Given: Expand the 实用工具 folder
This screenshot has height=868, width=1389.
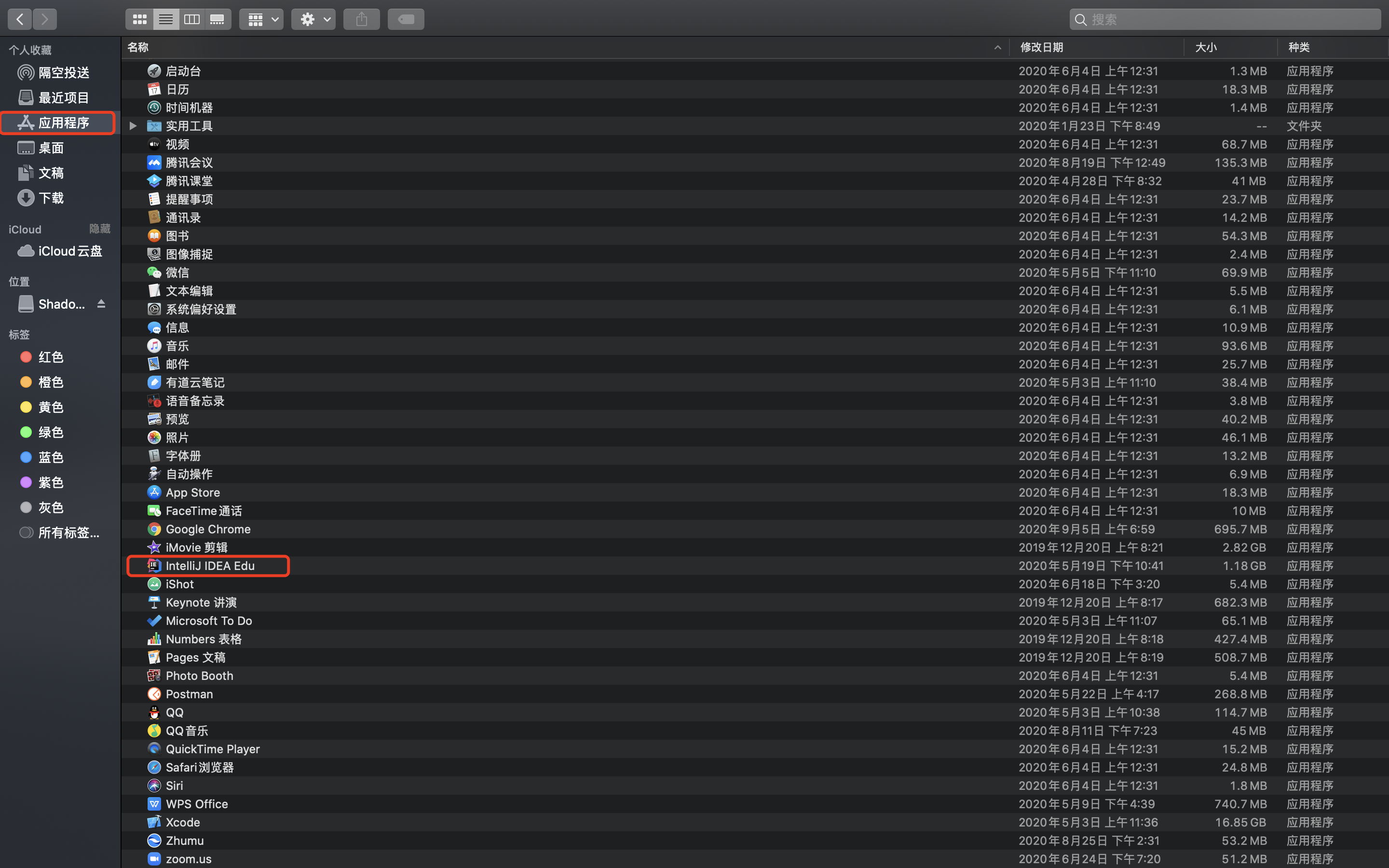Looking at the screenshot, I should click(132, 126).
